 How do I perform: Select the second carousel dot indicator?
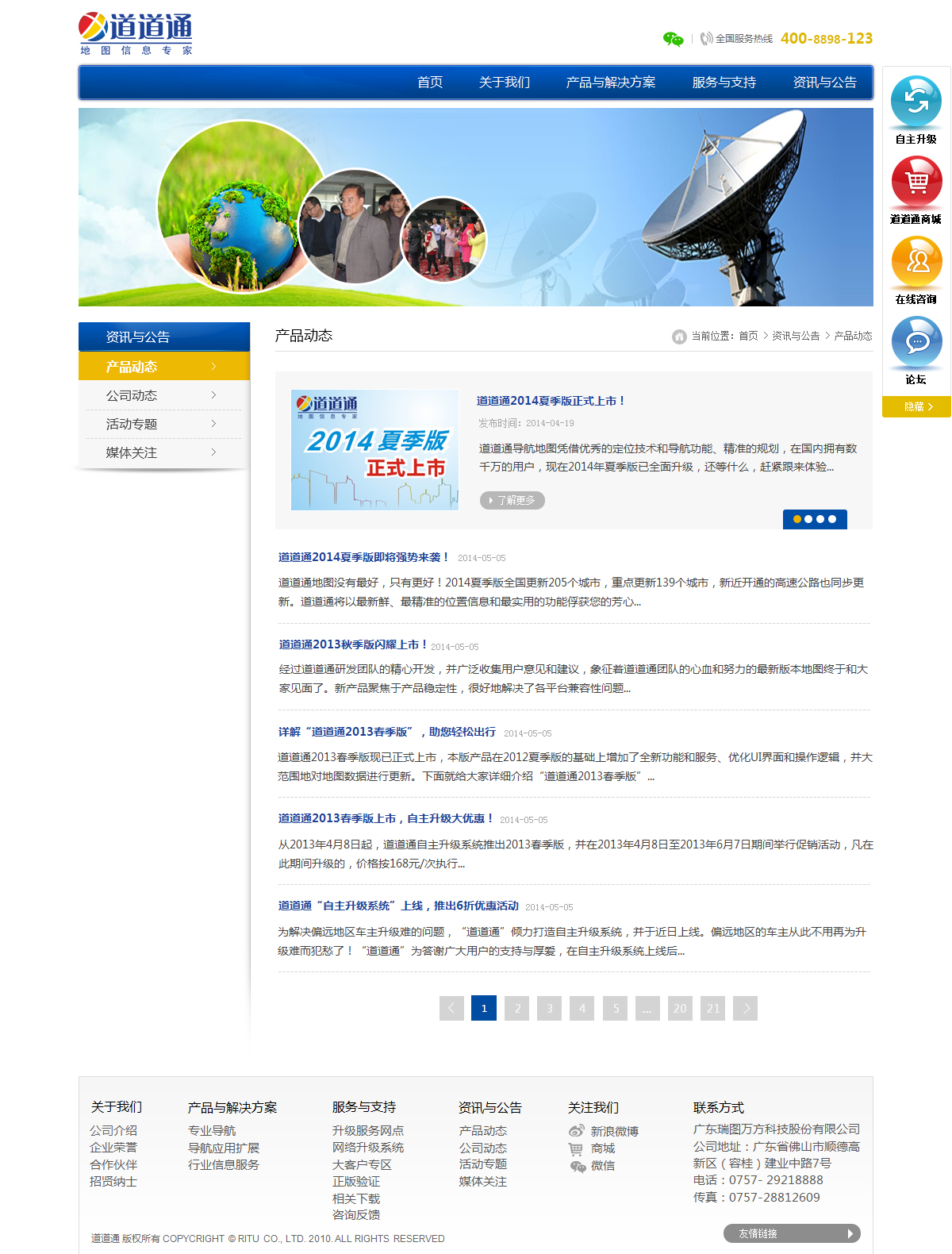(x=808, y=519)
